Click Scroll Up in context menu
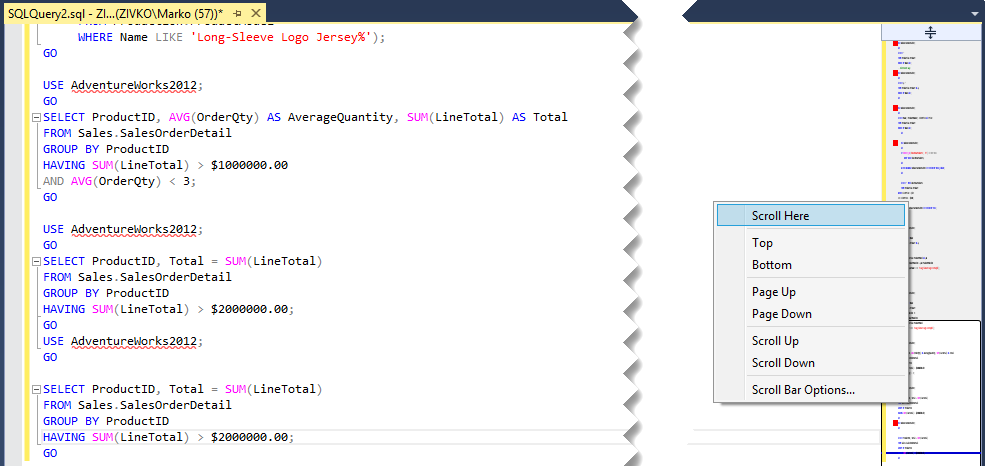The width and height of the screenshot is (985, 466). (x=775, y=341)
